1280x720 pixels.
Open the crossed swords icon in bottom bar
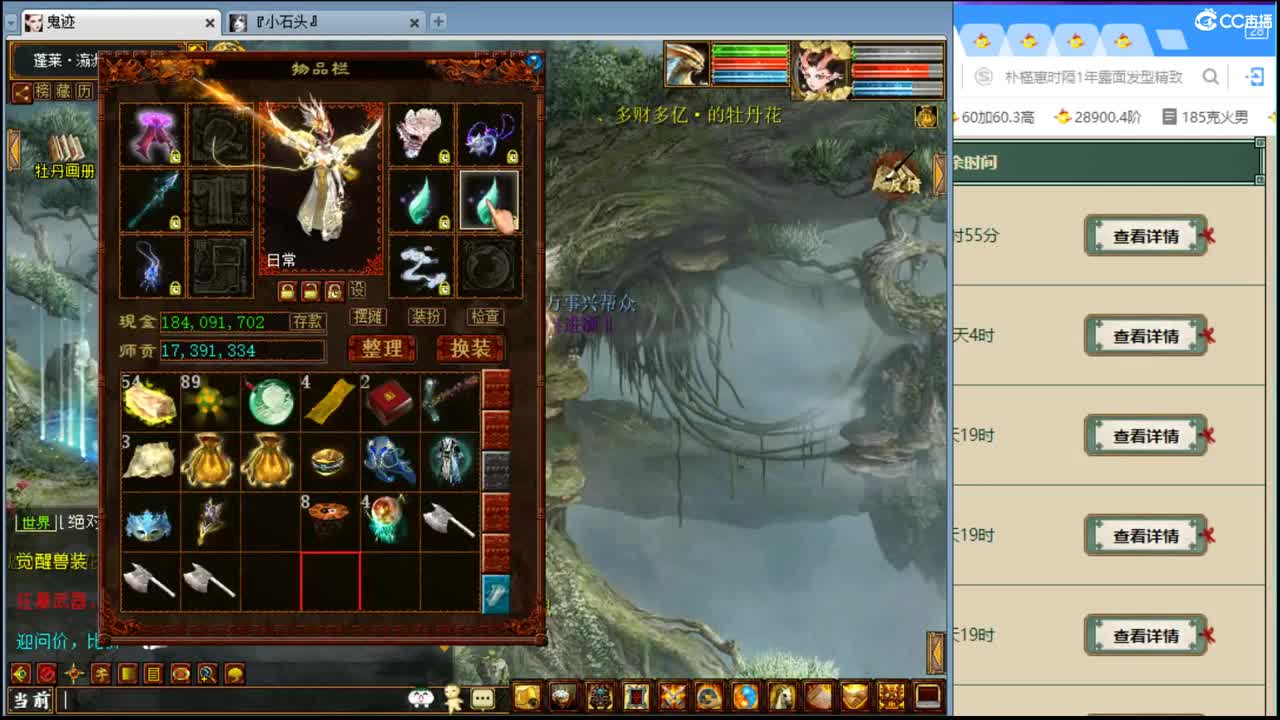click(673, 696)
